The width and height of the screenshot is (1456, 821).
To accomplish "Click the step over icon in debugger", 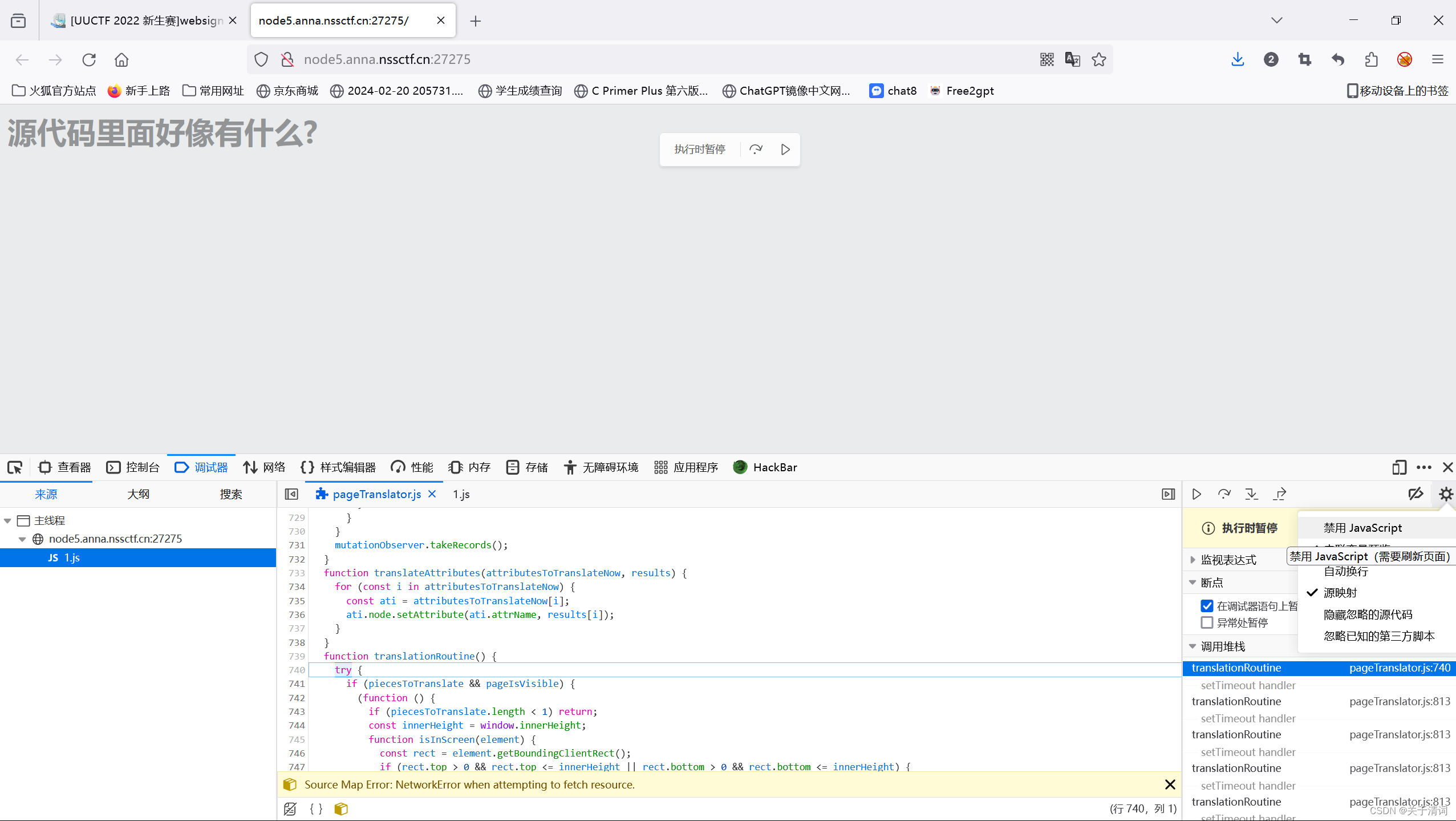I will (x=1224, y=494).
